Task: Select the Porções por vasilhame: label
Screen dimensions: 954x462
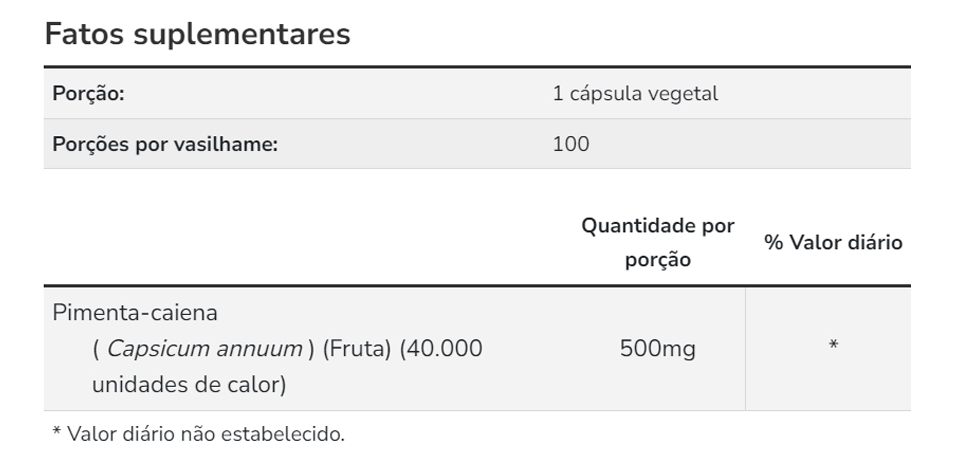Action: pos(165,144)
